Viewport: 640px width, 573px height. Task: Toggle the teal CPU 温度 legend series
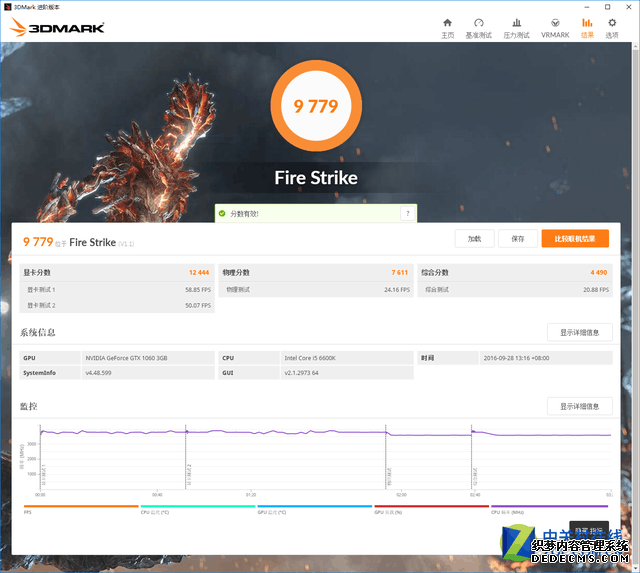198,509
